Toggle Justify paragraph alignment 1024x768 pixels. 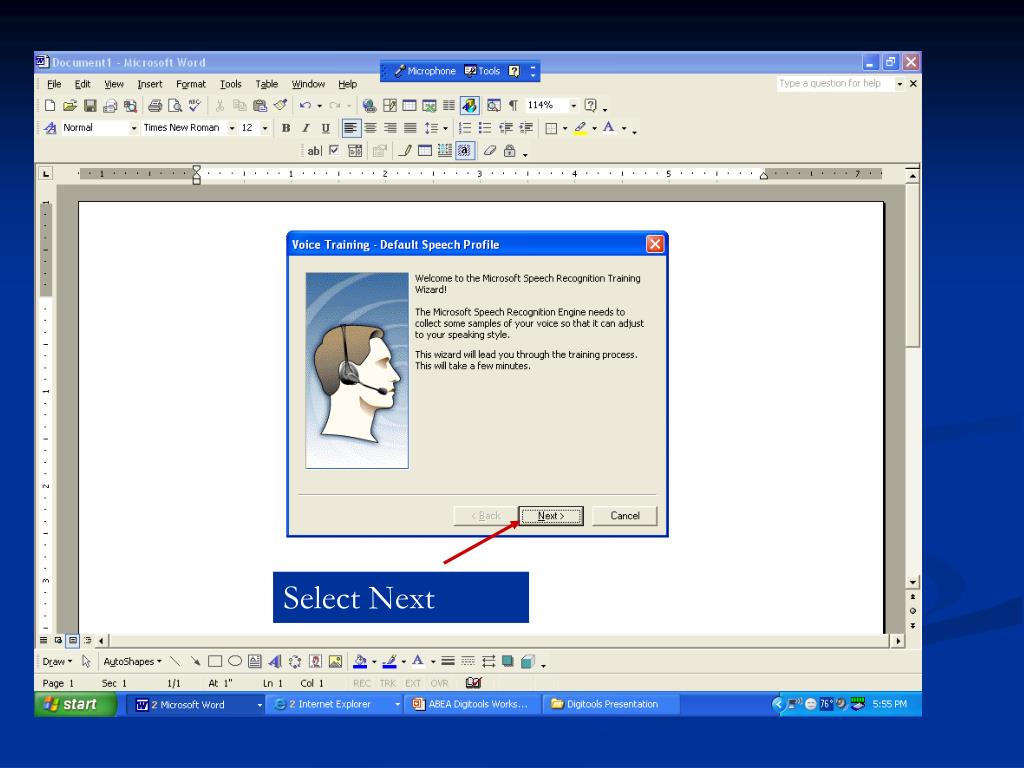coord(410,128)
